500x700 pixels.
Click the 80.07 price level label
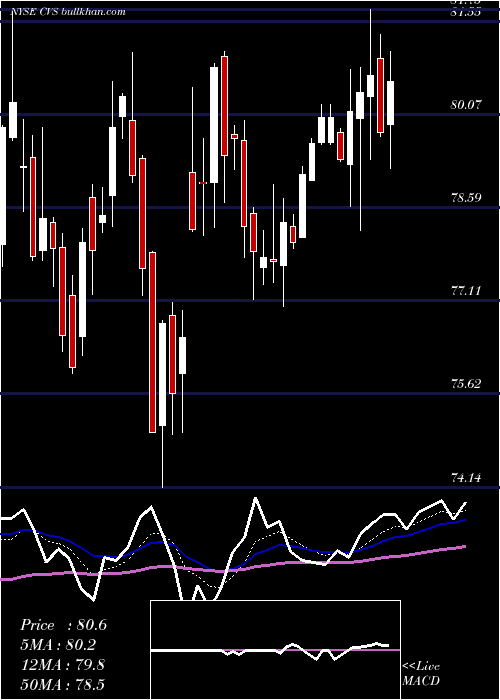[x=466, y=105]
